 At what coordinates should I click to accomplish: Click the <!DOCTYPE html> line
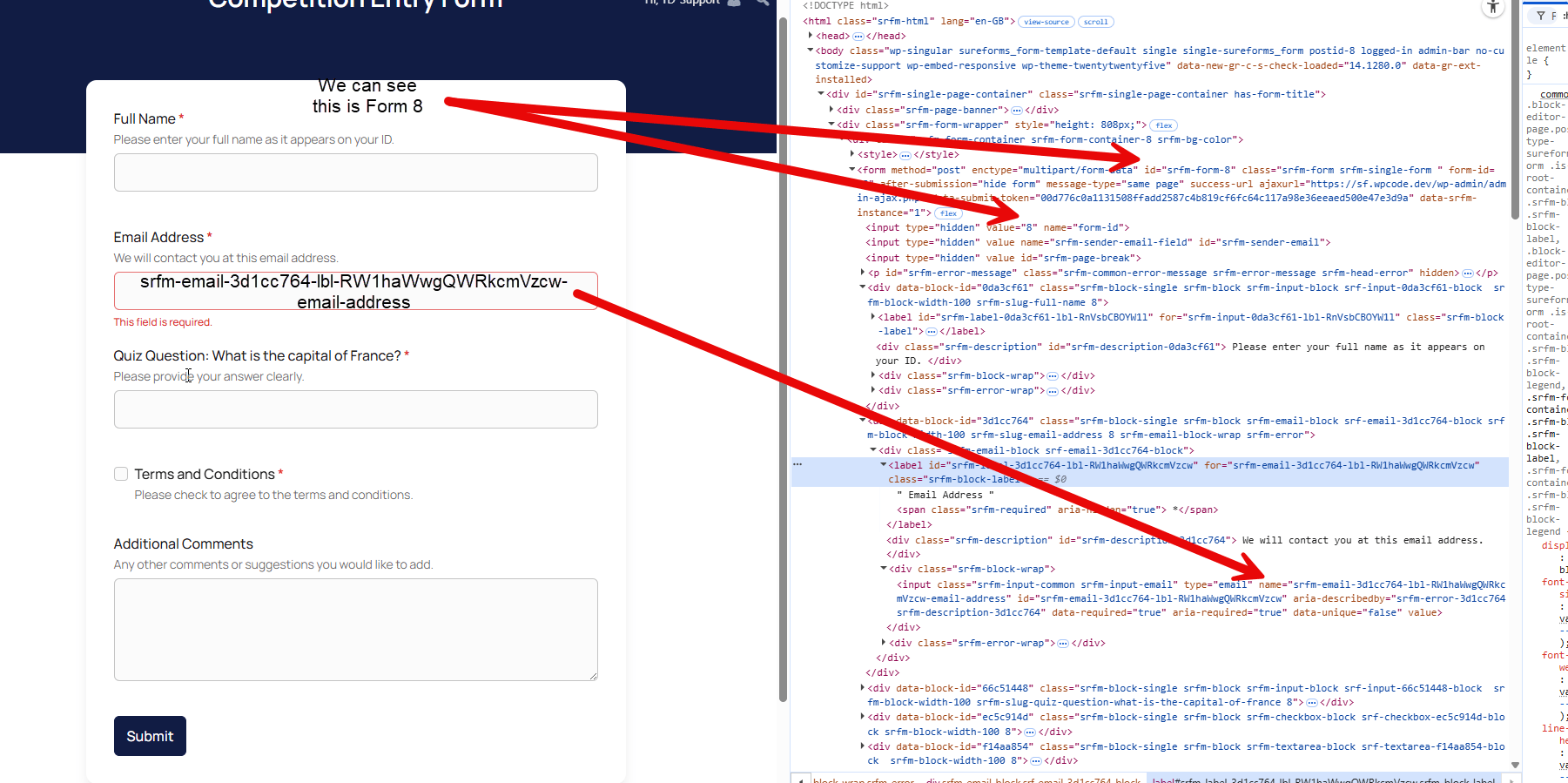tap(845, 6)
